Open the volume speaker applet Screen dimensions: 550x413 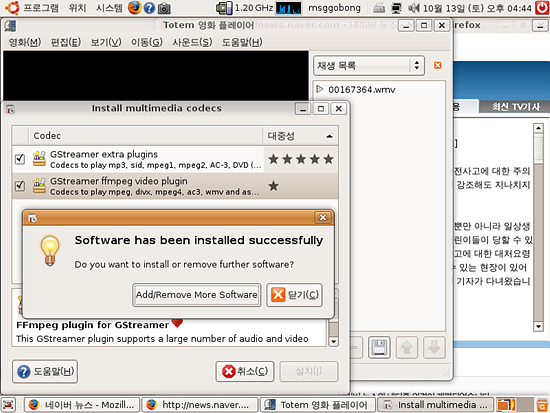tap(414, 8)
